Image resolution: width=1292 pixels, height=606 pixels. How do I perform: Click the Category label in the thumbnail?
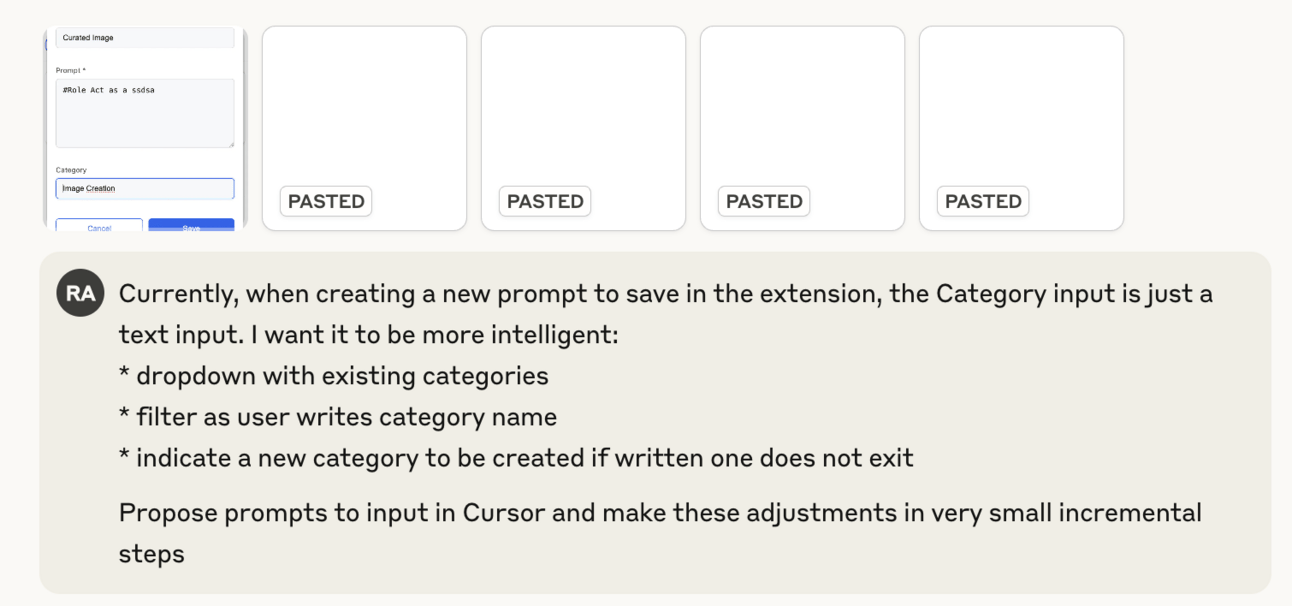pyautogui.click(x=71, y=170)
